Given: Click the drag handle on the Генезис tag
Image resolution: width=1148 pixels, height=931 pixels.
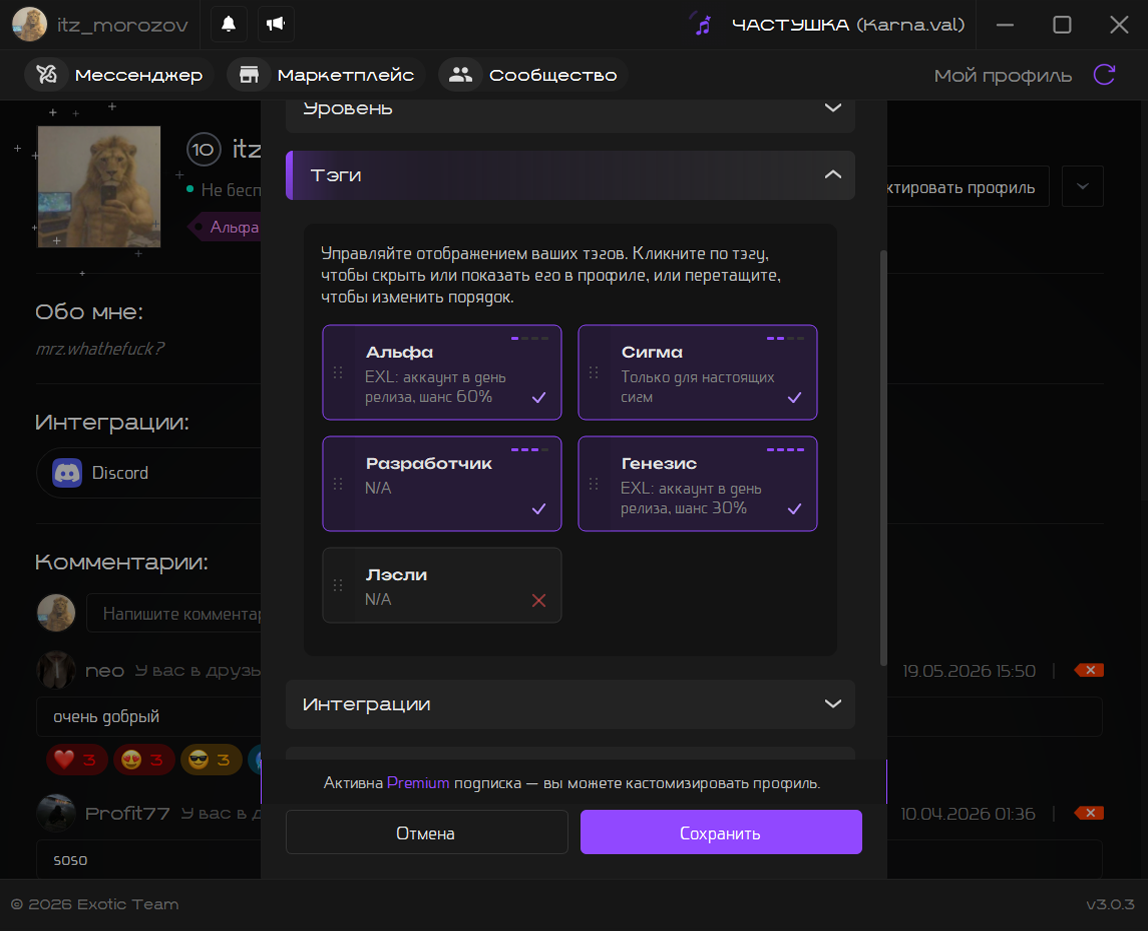Looking at the screenshot, I should click(594, 484).
